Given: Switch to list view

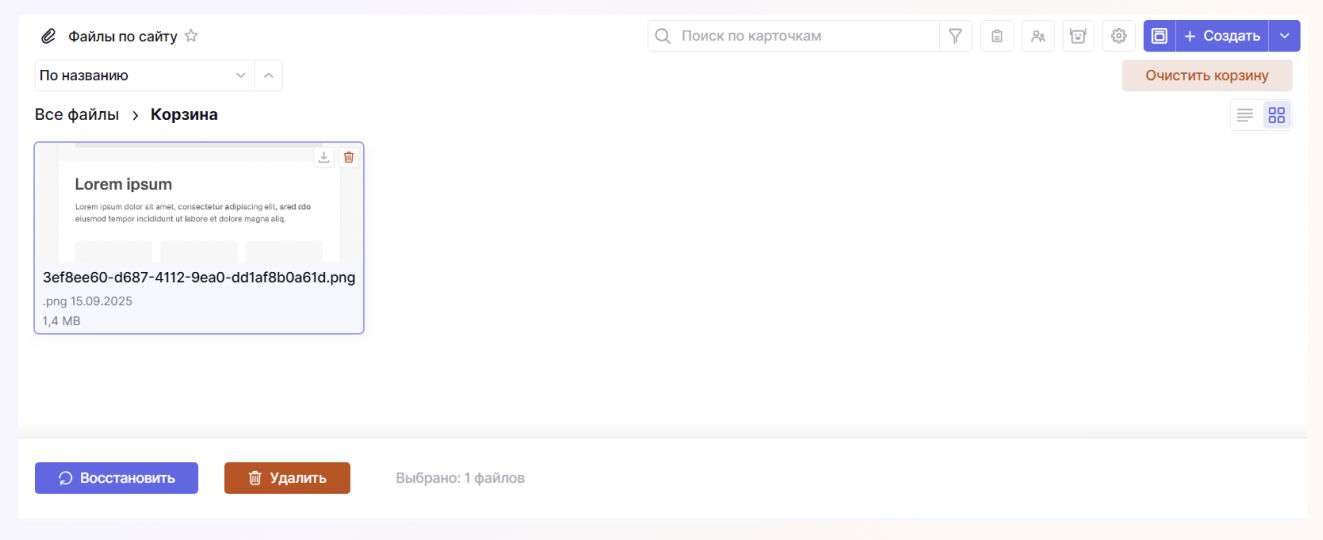Looking at the screenshot, I should pyautogui.click(x=1245, y=115).
